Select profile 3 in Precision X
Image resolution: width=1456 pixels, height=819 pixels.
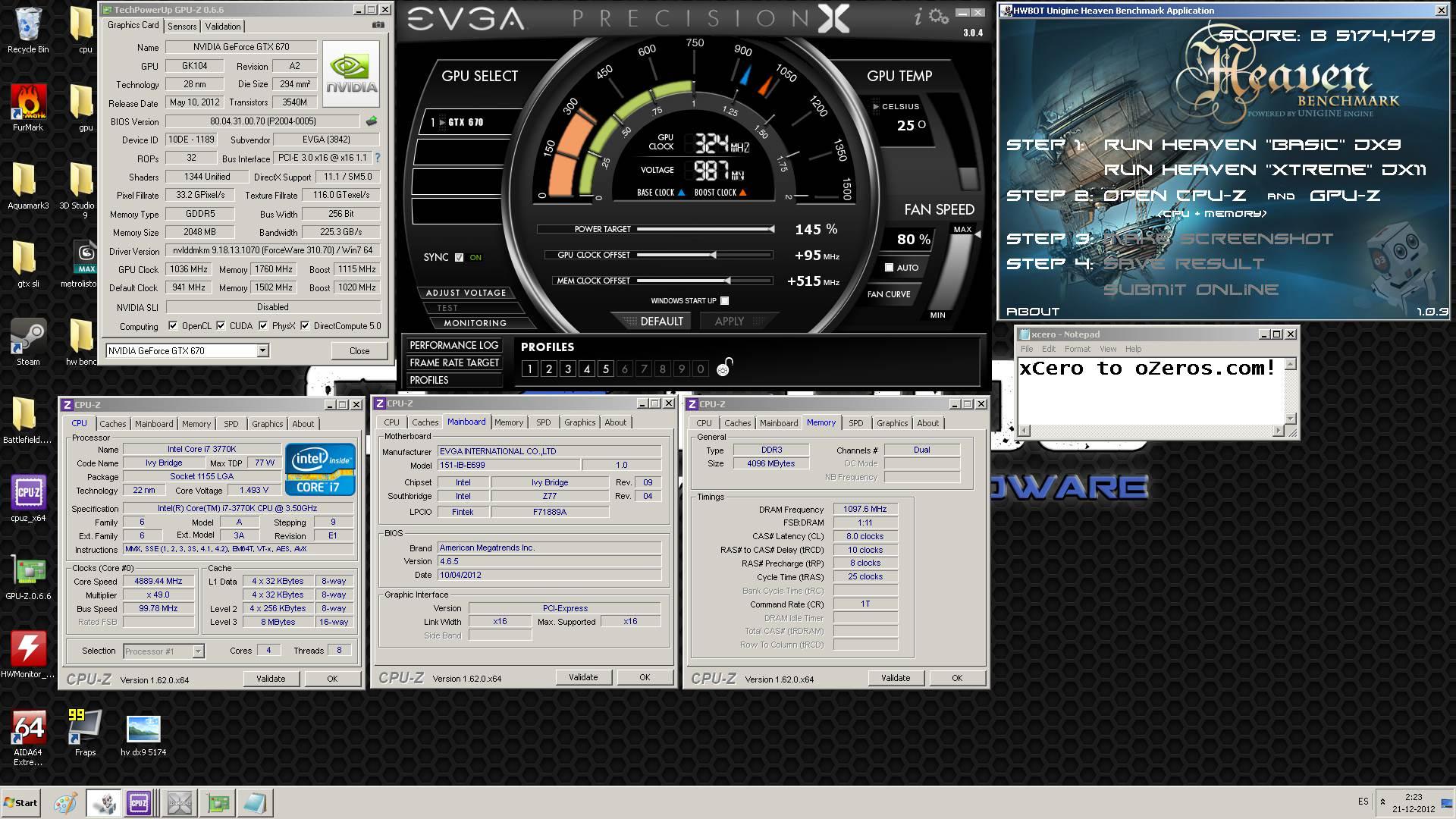click(567, 369)
